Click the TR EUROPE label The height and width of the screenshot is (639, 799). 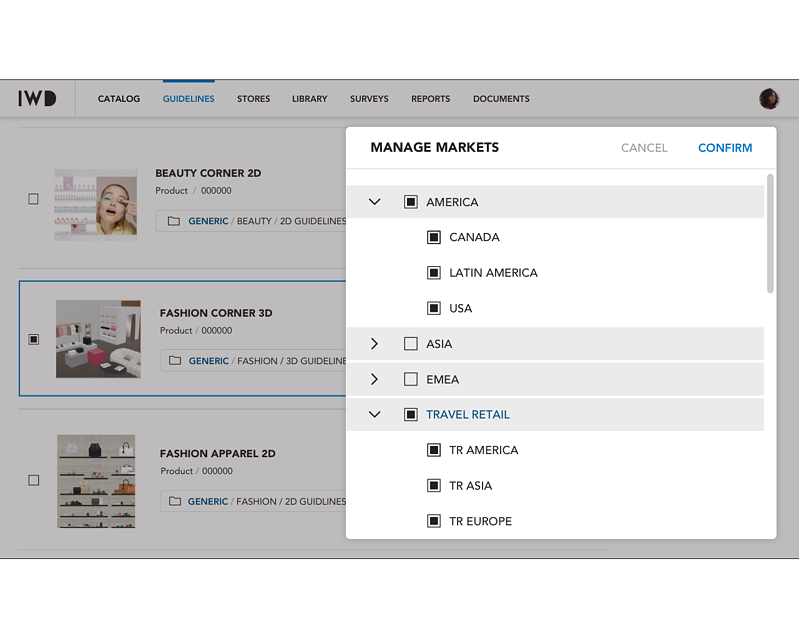[x=480, y=521]
